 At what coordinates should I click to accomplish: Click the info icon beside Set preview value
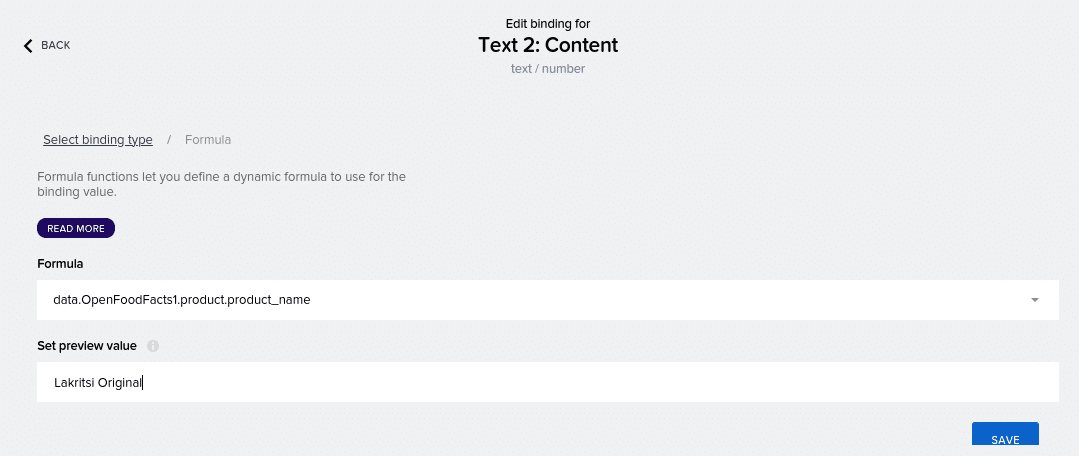(x=153, y=346)
